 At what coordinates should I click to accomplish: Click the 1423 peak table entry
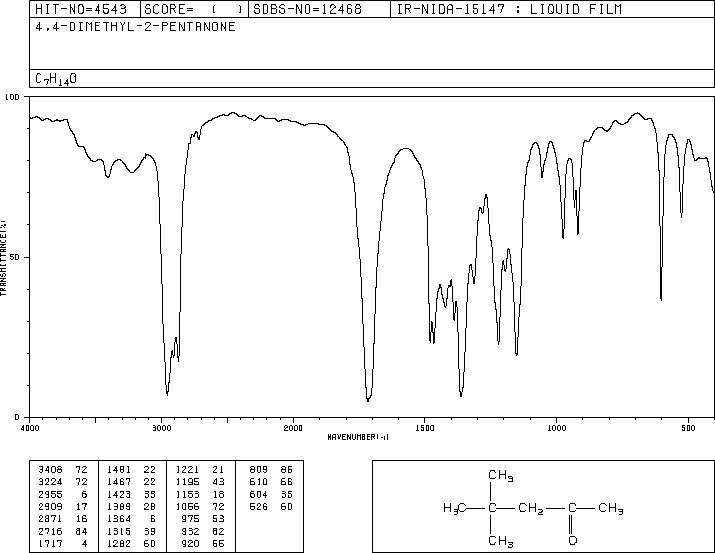(x=119, y=494)
